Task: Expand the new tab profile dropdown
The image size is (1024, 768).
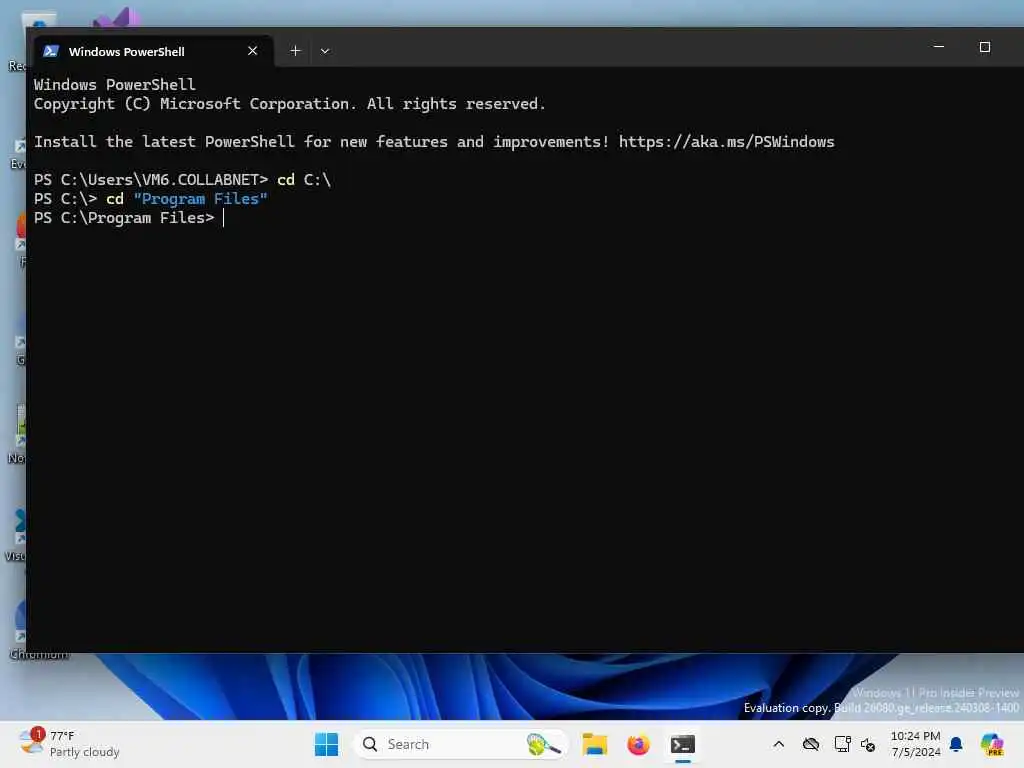Action: click(x=325, y=51)
